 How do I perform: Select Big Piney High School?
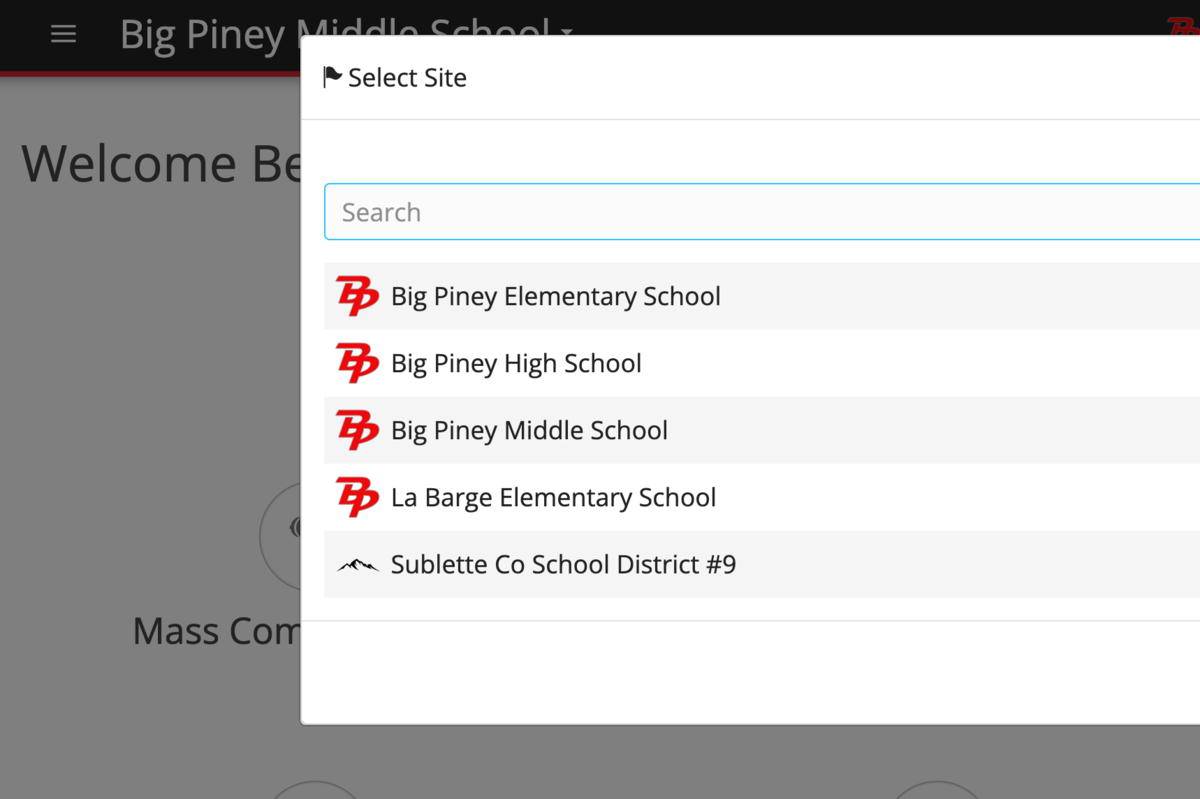[516, 363]
